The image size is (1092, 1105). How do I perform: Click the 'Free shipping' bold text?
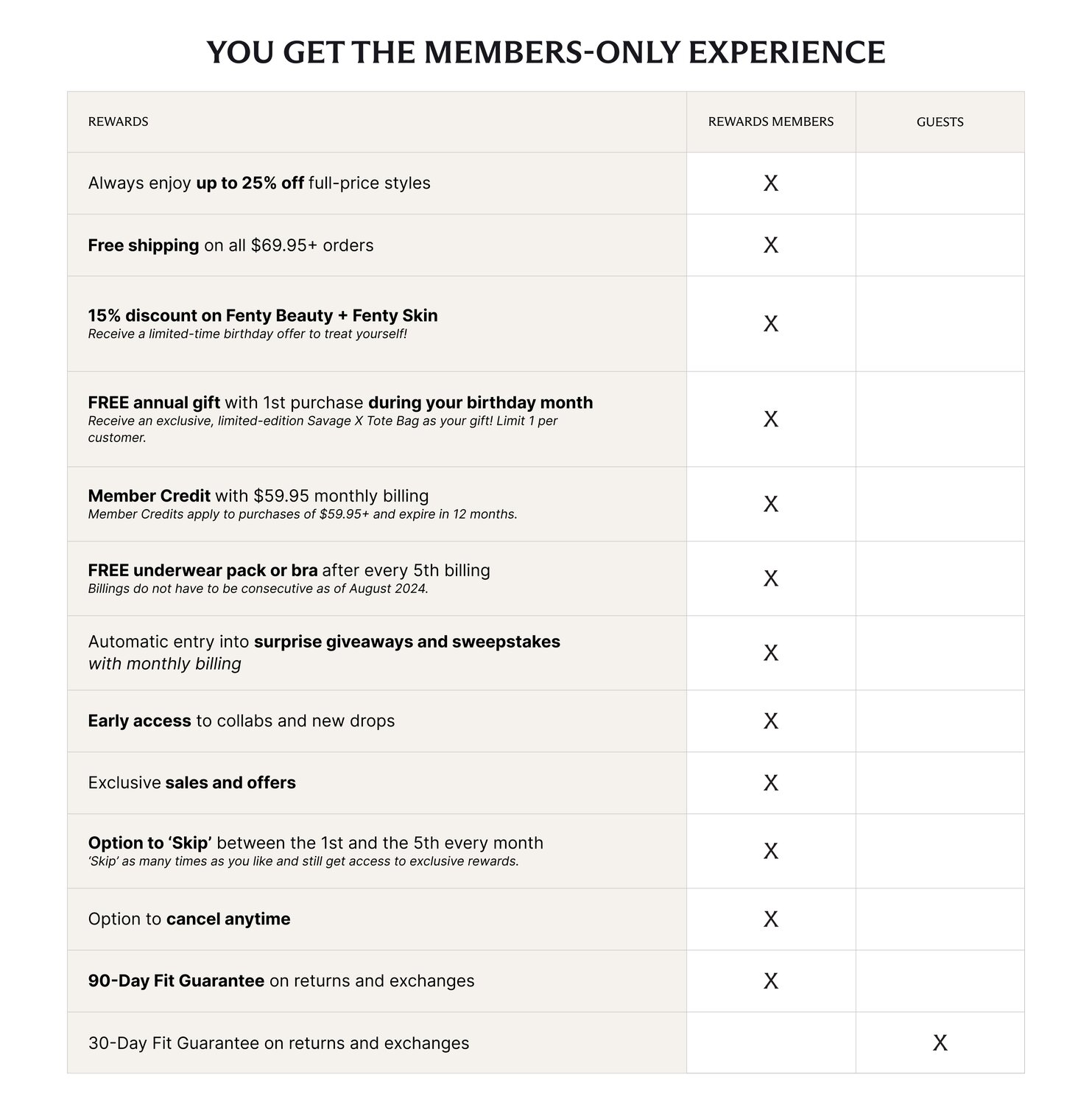144,245
